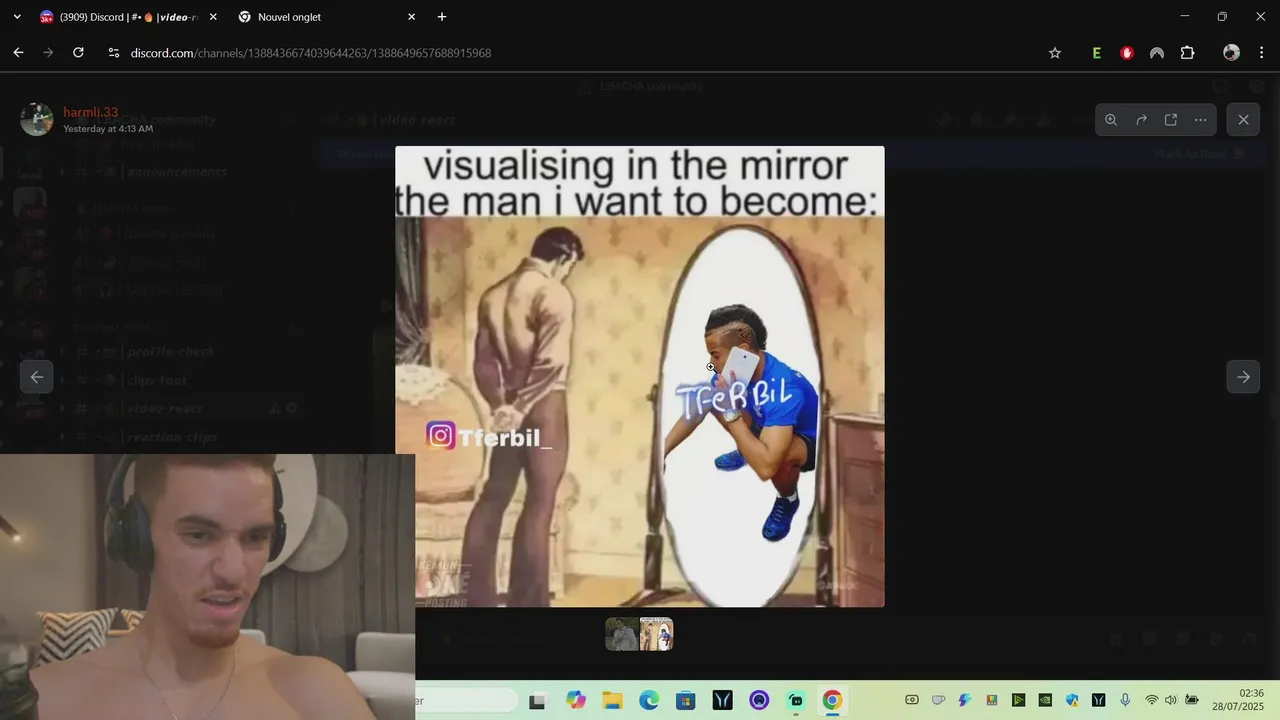Open the purple circle app on taskbar
Viewport: 1280px width, 720px height.
point(759,701)
